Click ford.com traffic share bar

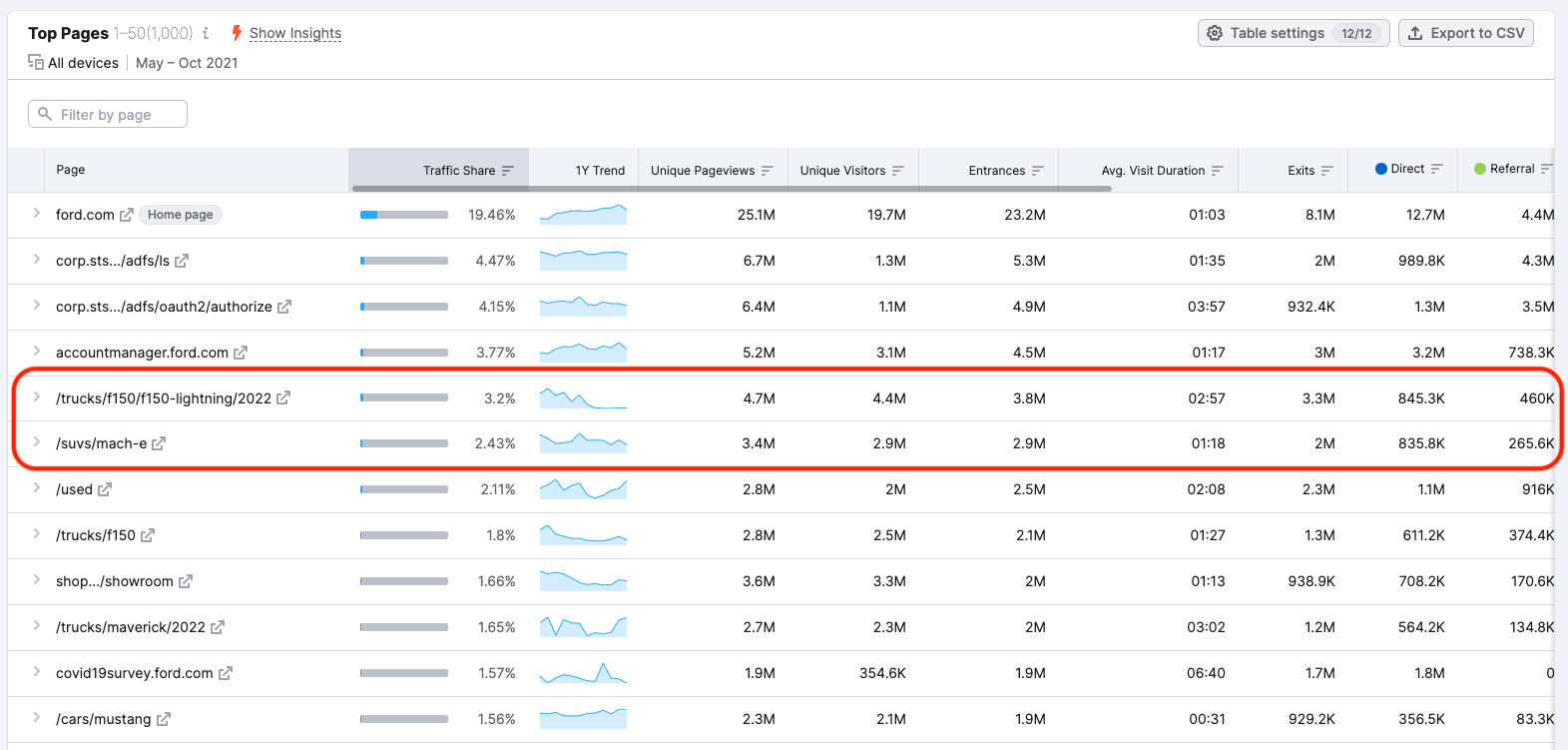404,215
